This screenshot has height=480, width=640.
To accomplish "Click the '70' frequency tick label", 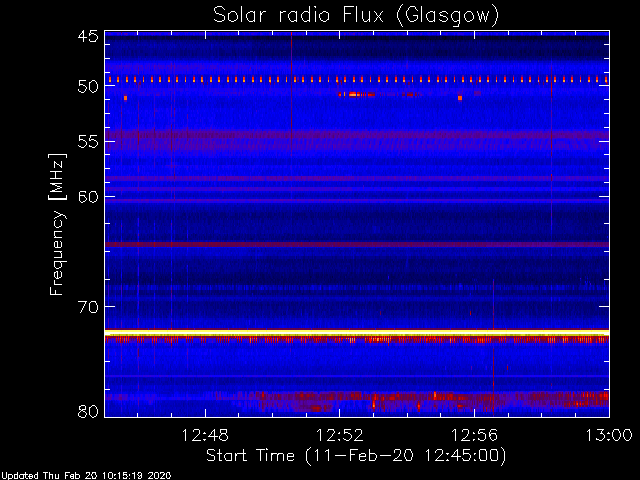I will [x=88, y=307].
